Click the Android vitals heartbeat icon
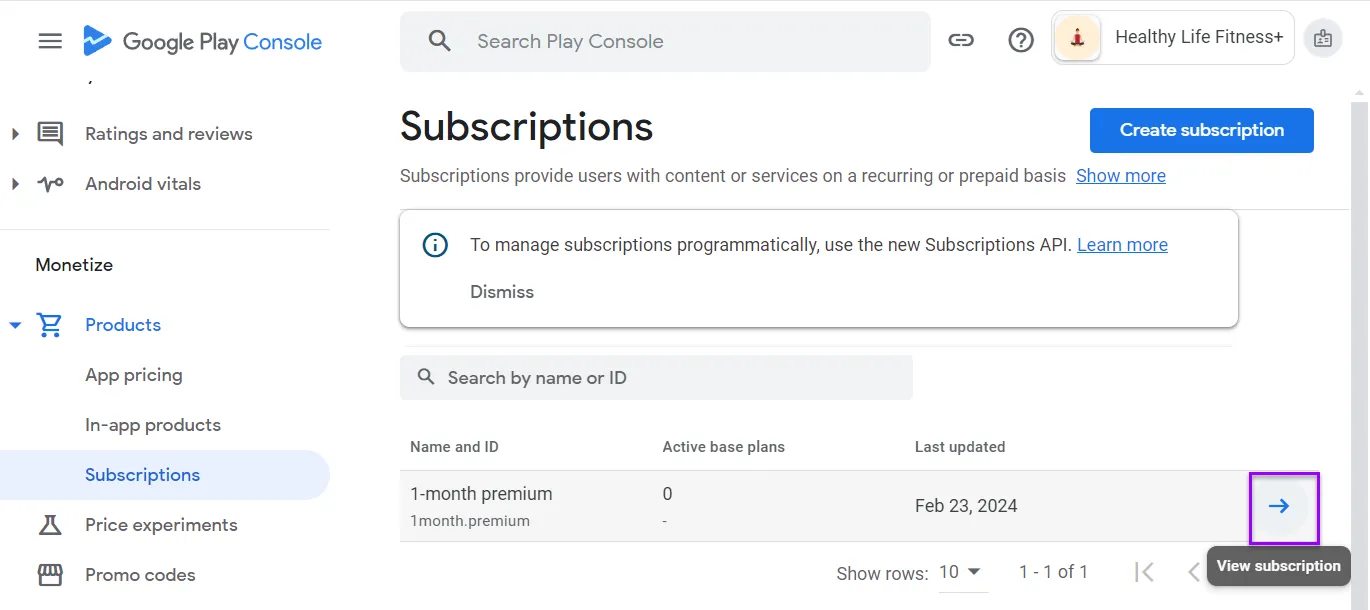This screenshot has height=610, width=1370. pos(49,183)
